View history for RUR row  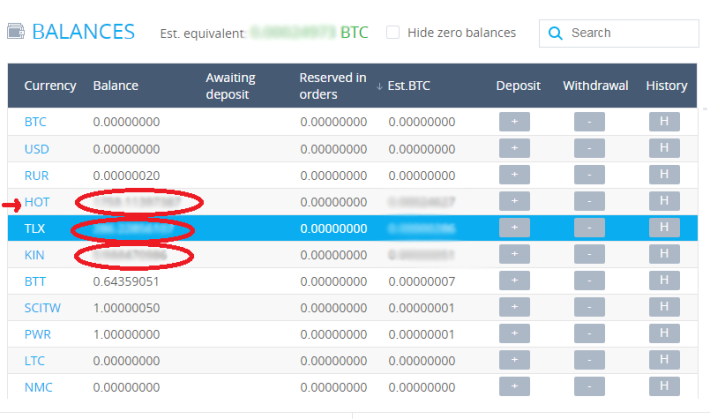(664, 175)
